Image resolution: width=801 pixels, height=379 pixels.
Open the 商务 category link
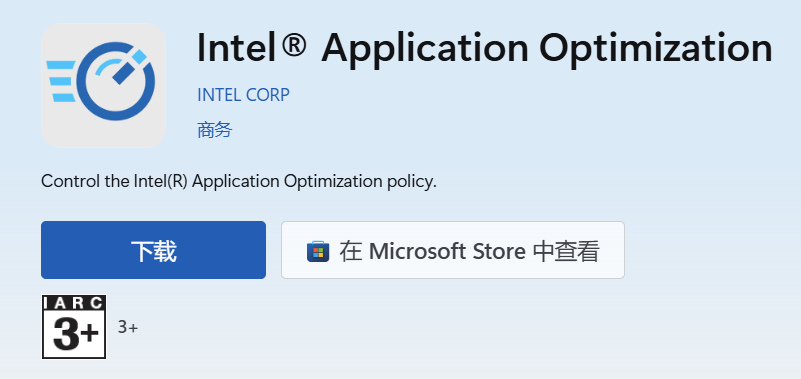(x=215, y=130)
